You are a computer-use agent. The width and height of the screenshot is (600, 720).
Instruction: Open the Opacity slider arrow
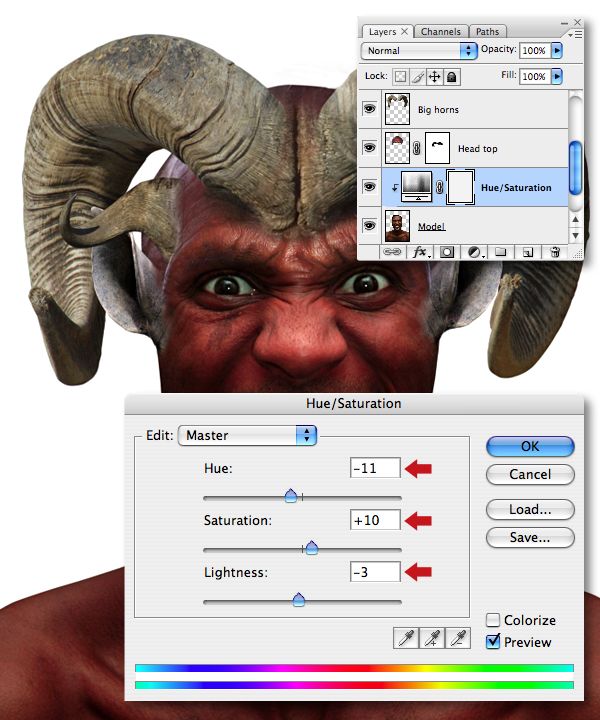point(557,50)
